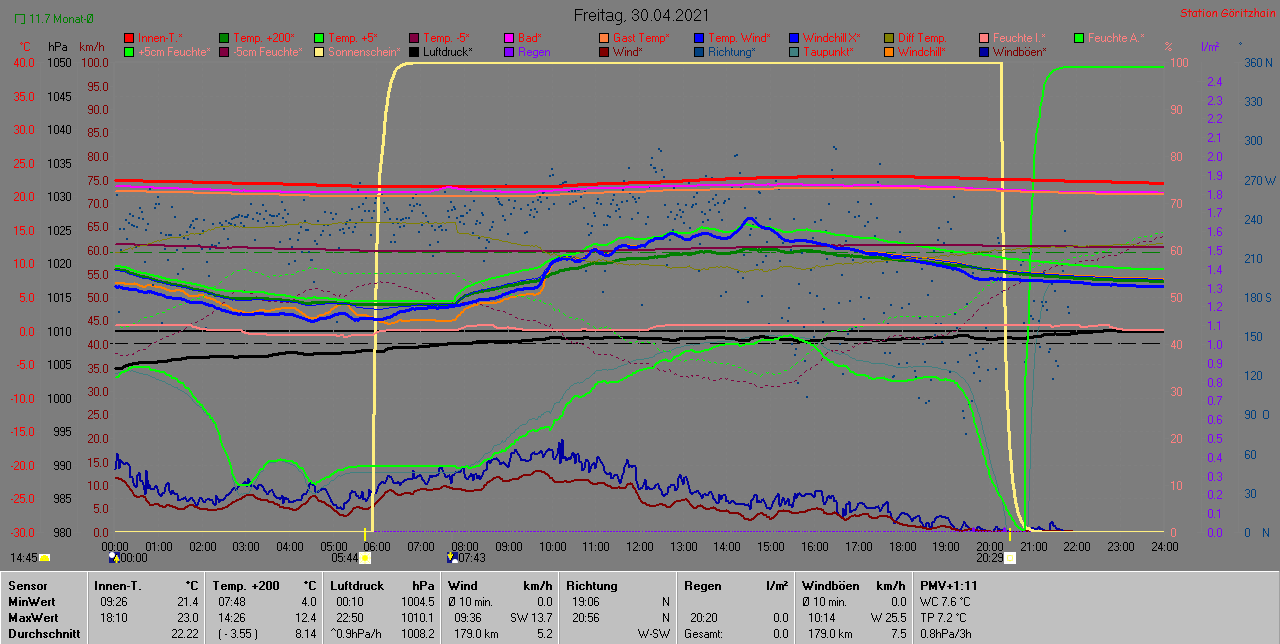Screen dimensions: 1280x644
Task: Click the MaxWert row label
Action: point(33,618)
